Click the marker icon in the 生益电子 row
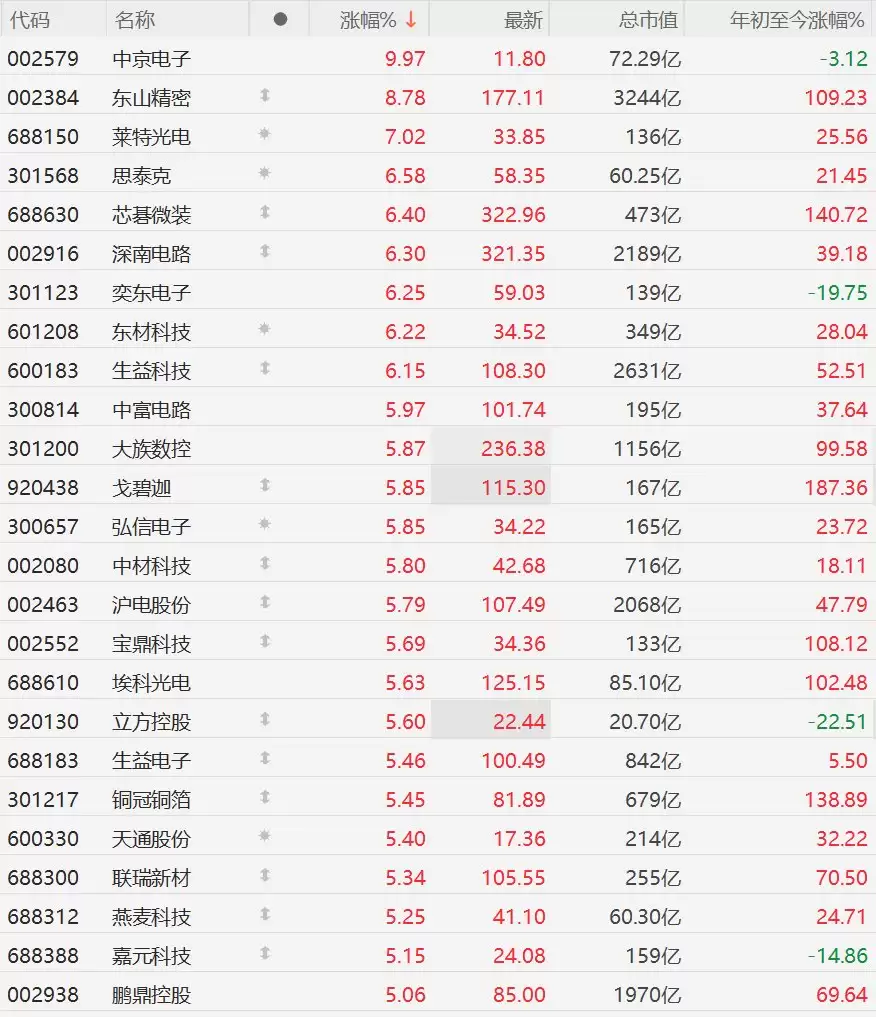The height and width of the screenshot is (1017, 876). point(265,758)
